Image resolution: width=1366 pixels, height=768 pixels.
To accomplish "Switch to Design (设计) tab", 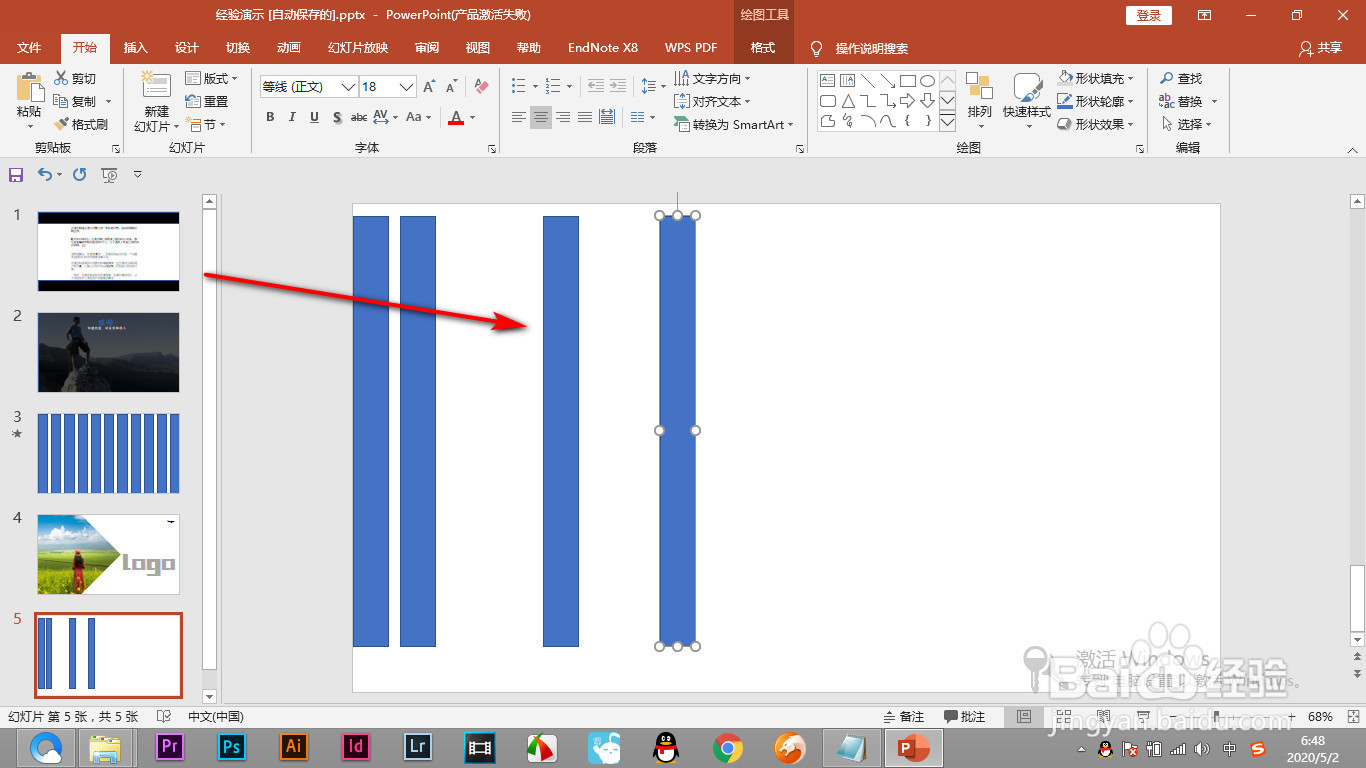I will pos(186,48).
